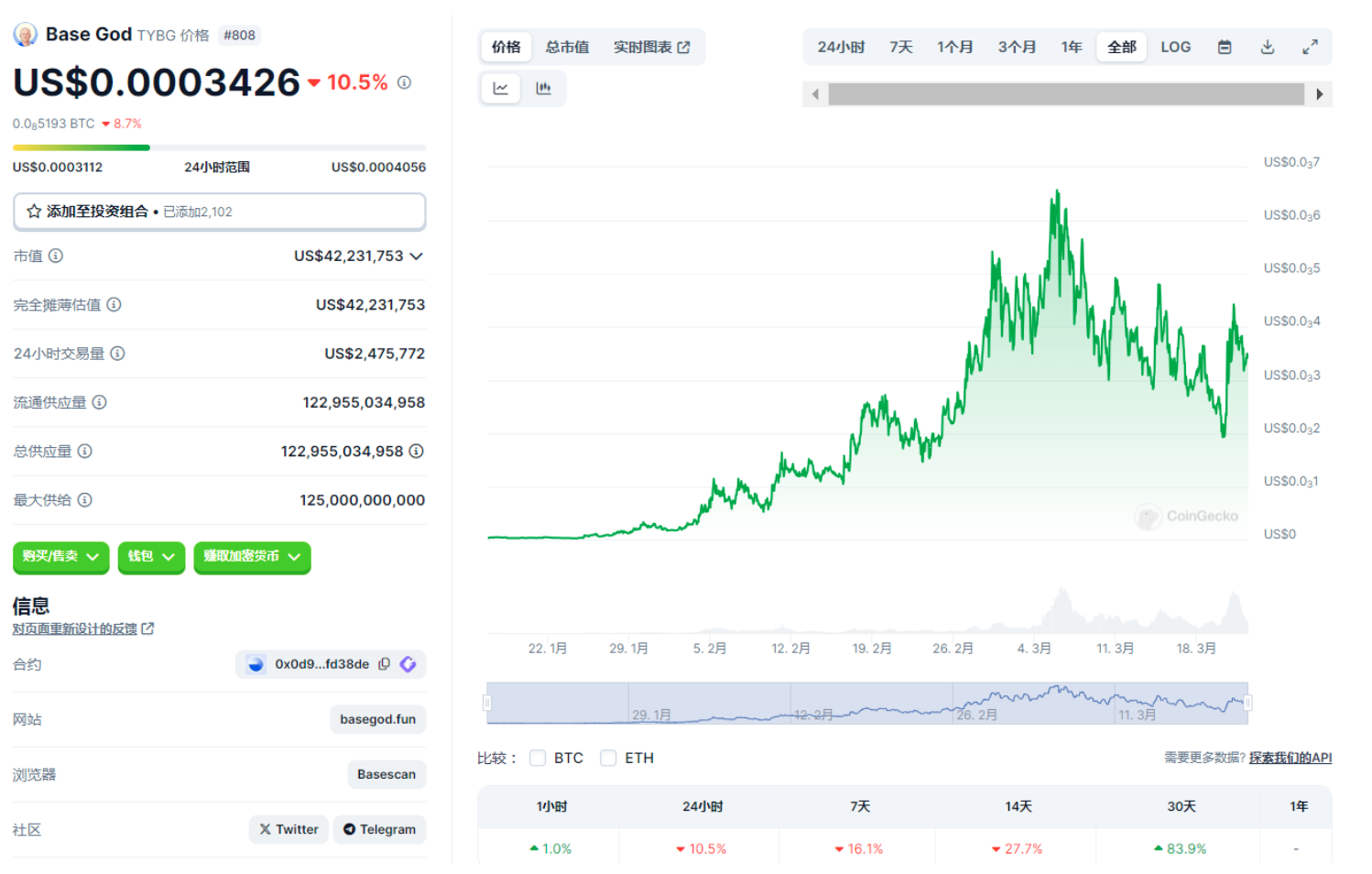Click the Base chain icon in the contract field
This screenshot has height=874, width=1372.
click(256, 664)
